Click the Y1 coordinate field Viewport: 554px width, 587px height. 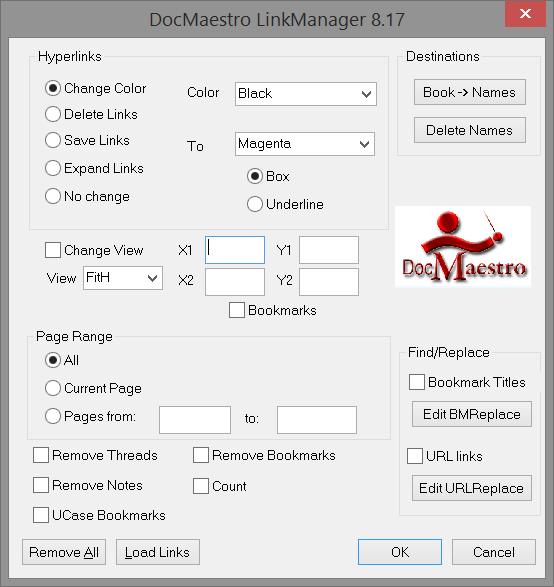pyautogui.click(x=329, y=250)
